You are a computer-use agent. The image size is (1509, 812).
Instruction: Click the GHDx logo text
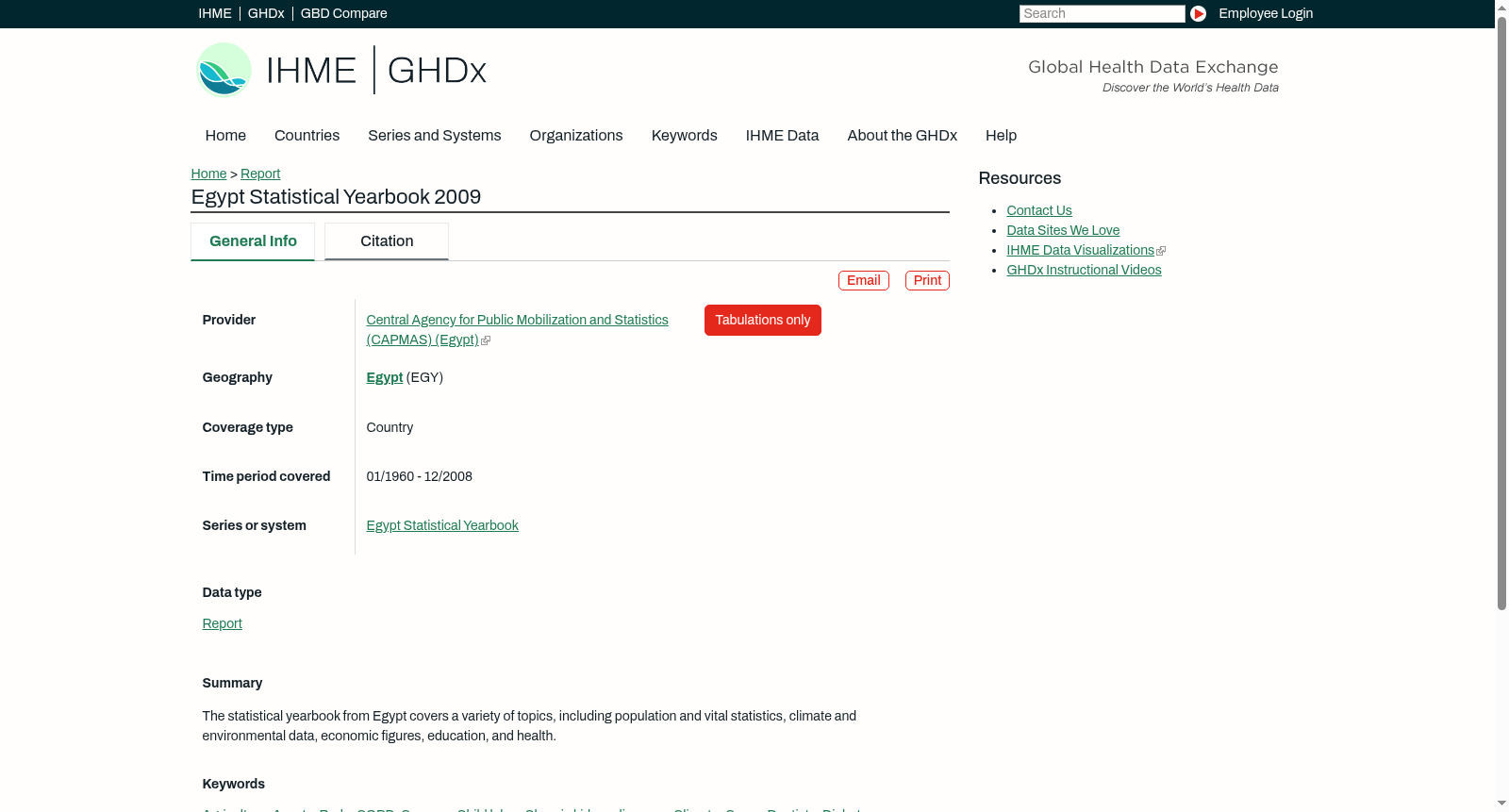tap(437, 71)
